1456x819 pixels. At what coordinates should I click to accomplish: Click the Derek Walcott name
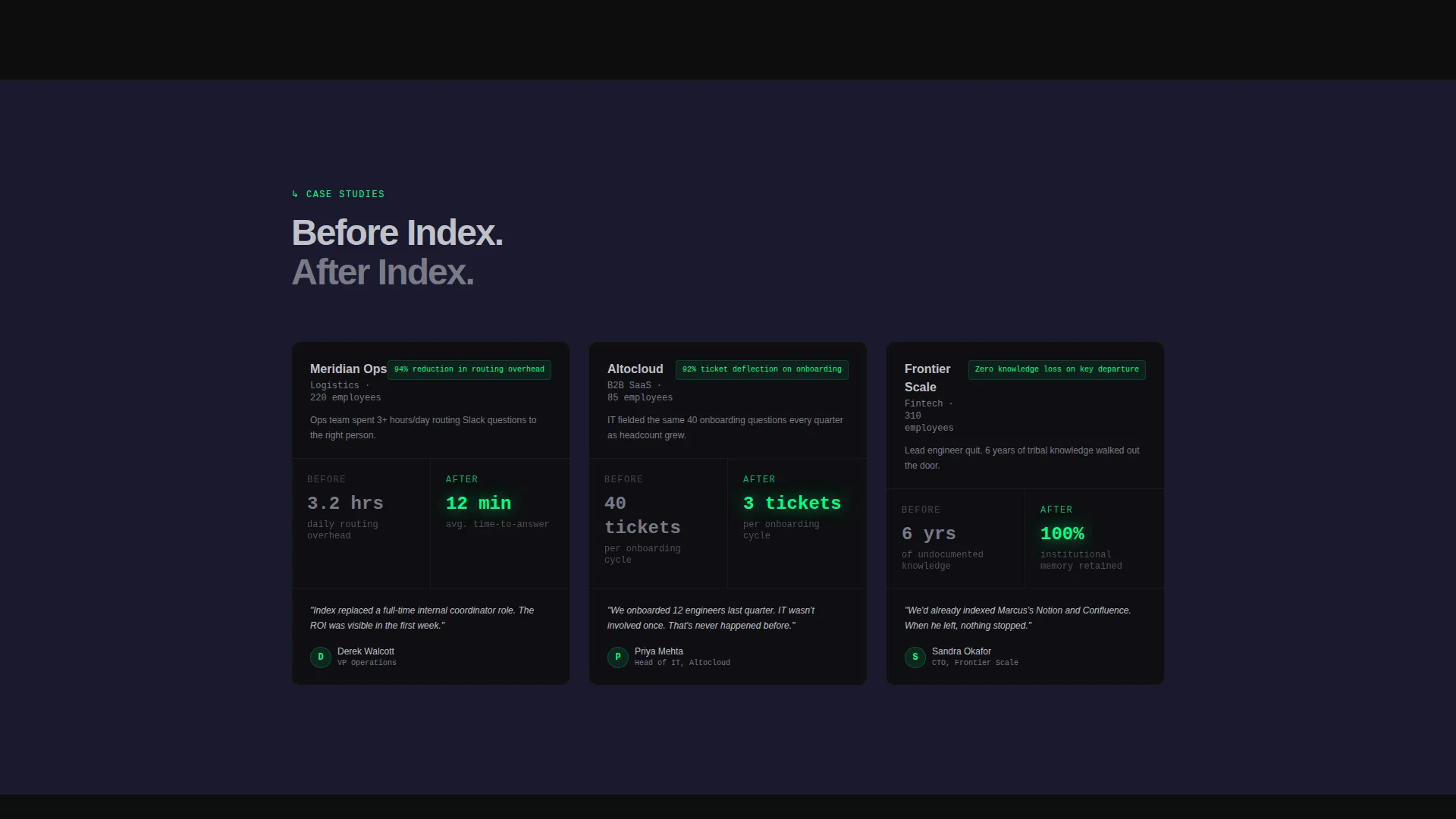coord(366,651)
